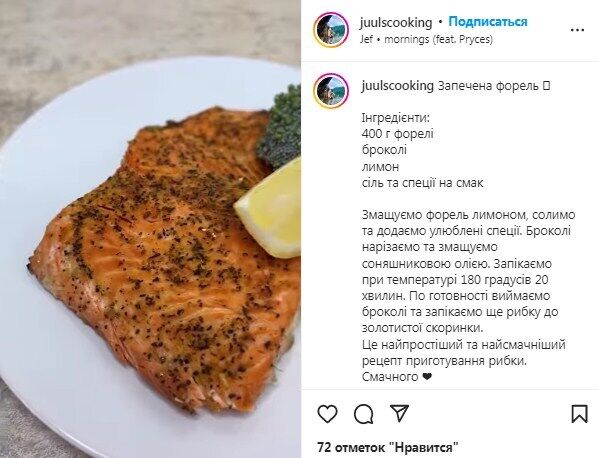Click the Смачного closing line
599x458 pixels.
(x=397, y=377)
